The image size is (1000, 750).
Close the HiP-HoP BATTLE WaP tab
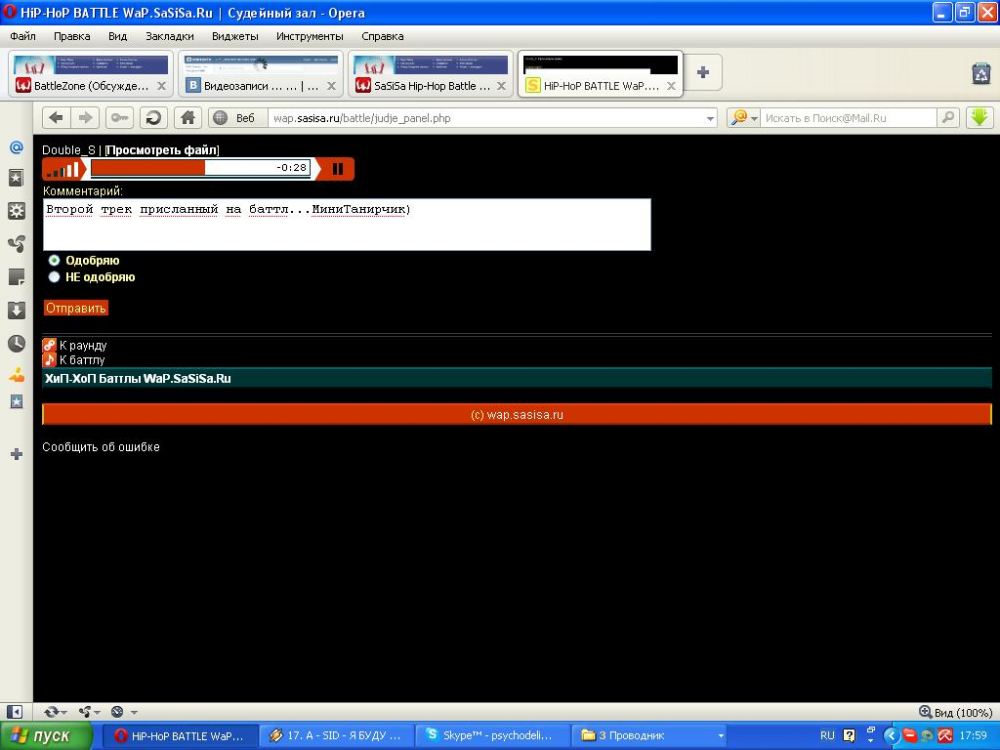pos(671,86)
